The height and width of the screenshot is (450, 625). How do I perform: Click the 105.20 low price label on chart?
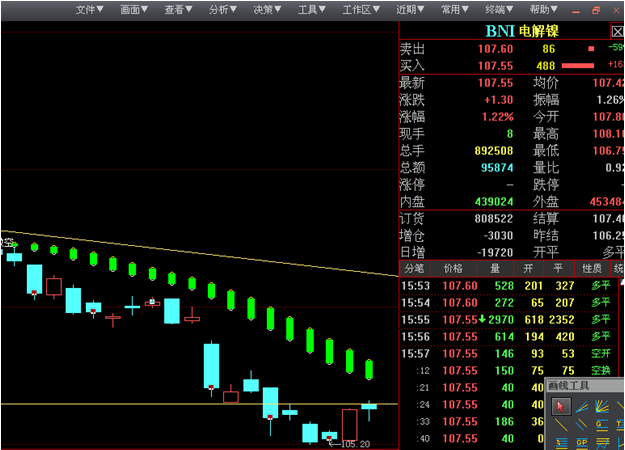(x=356, y=444)
